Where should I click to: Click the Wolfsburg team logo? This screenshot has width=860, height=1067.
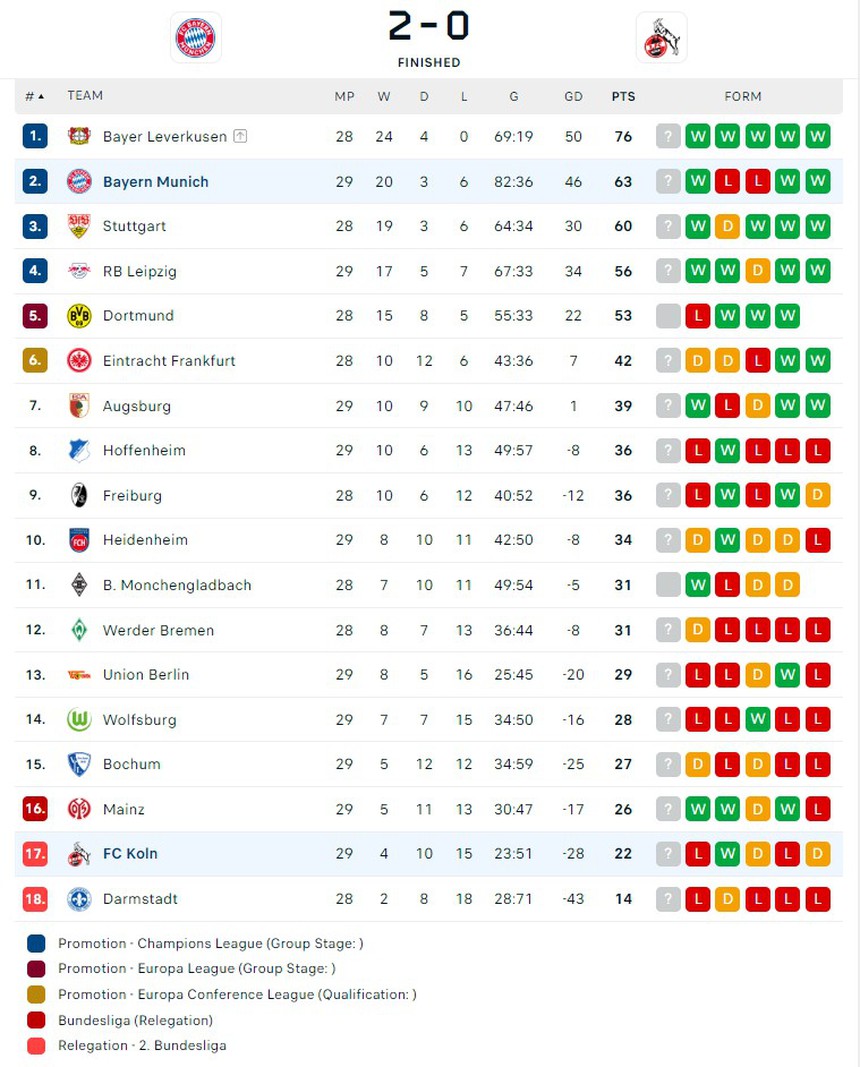(x=79, y=720)
